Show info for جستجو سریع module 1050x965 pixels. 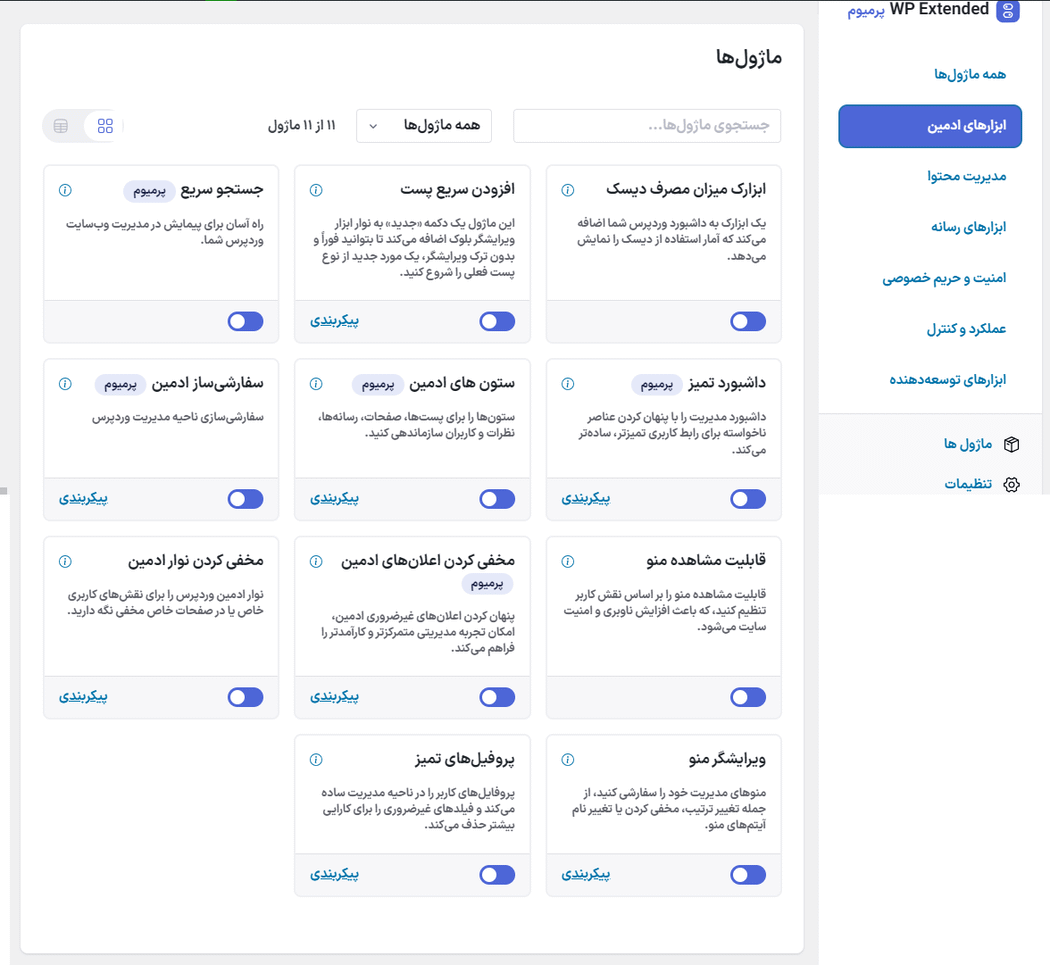point(65,190)
